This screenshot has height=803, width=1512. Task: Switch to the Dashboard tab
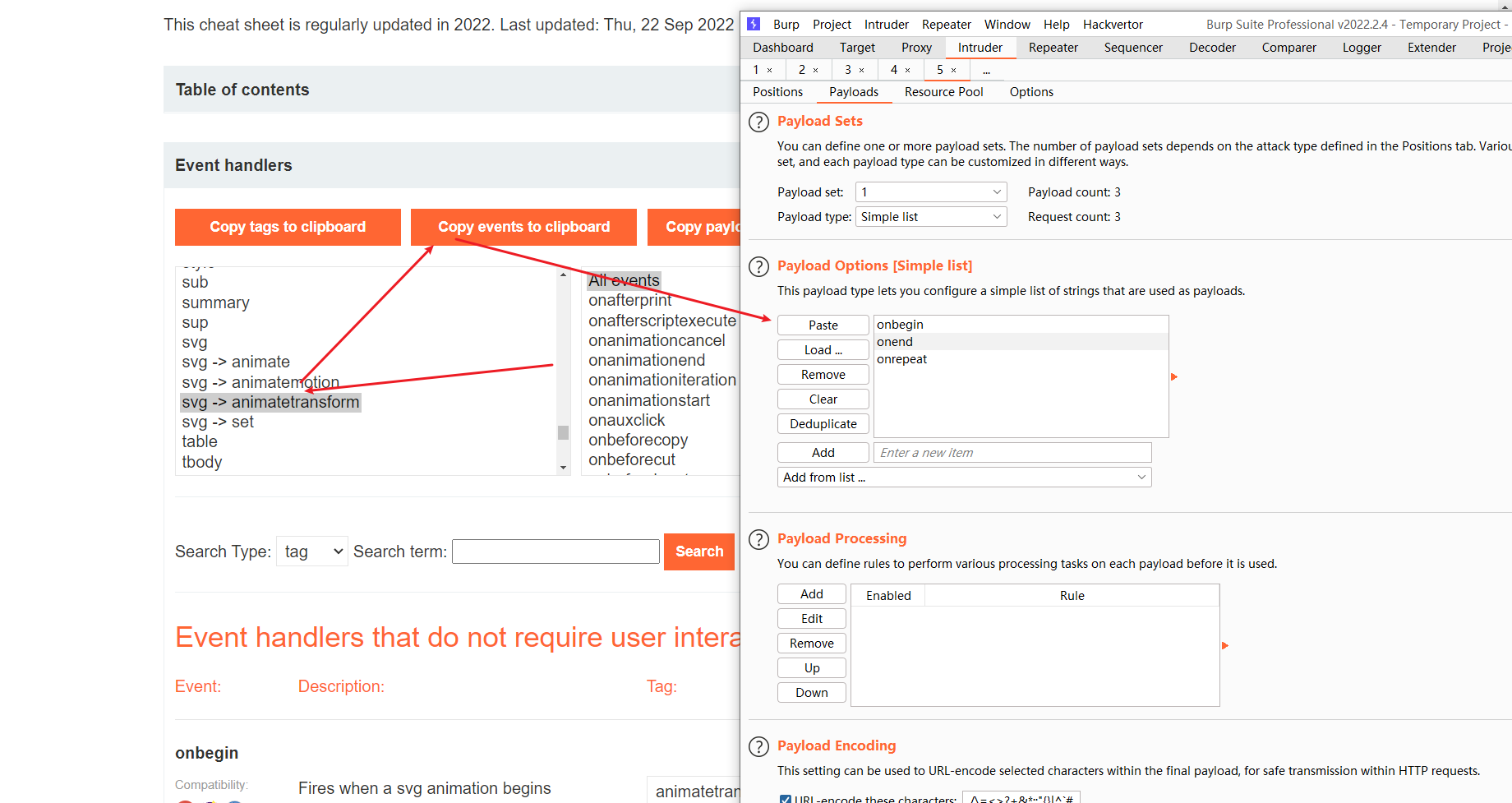click(x=783, y=48)
